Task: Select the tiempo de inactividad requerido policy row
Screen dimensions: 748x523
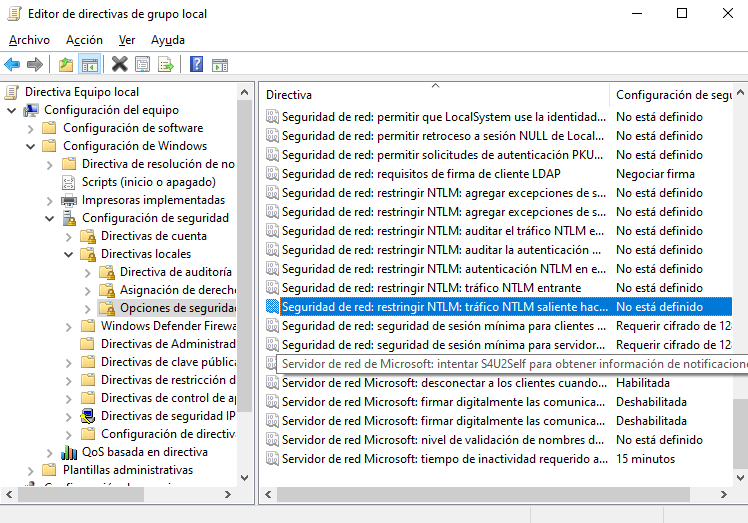Action: [444, 459]
